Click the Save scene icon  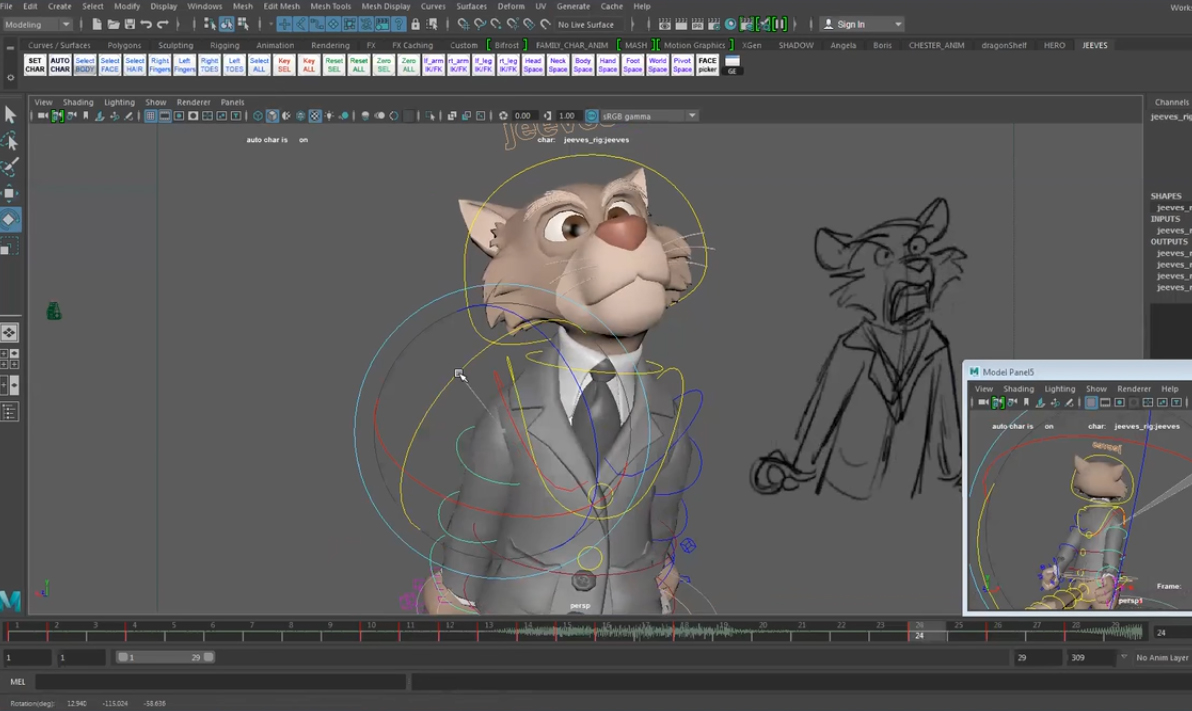coord(129,24)
